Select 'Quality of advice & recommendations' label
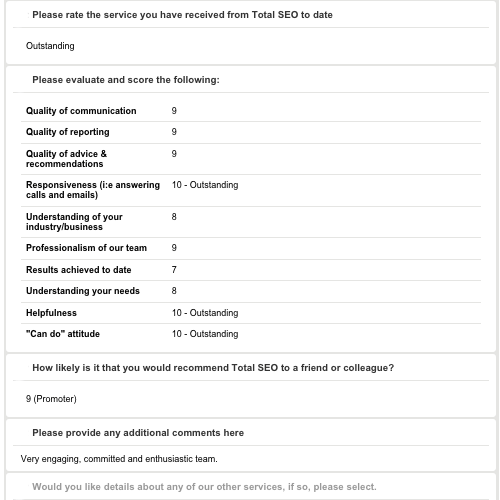Image resolution: width=500 pixels, height=500 pixels. pos(66,159)
